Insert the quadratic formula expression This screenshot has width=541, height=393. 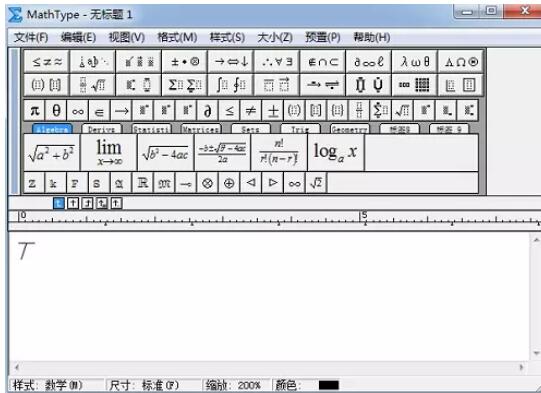click(223, 153)
